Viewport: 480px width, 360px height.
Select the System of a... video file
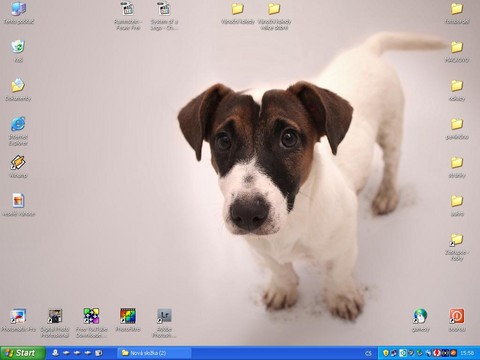click(x=164, y=9)
